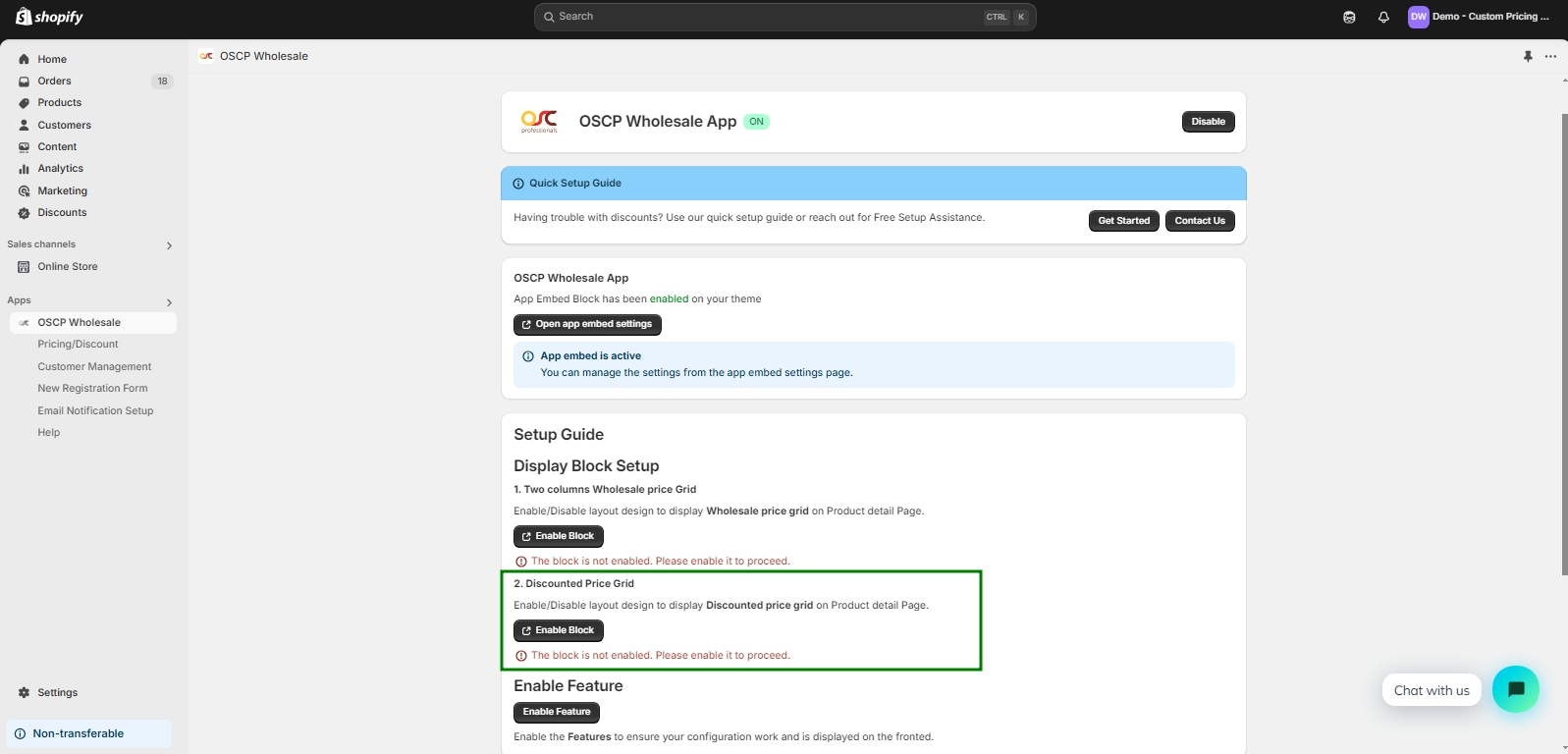Open the notifications bell icon
This screenshot has width=1568, height=754.
pyautogui.click(x=1383, y=17)
